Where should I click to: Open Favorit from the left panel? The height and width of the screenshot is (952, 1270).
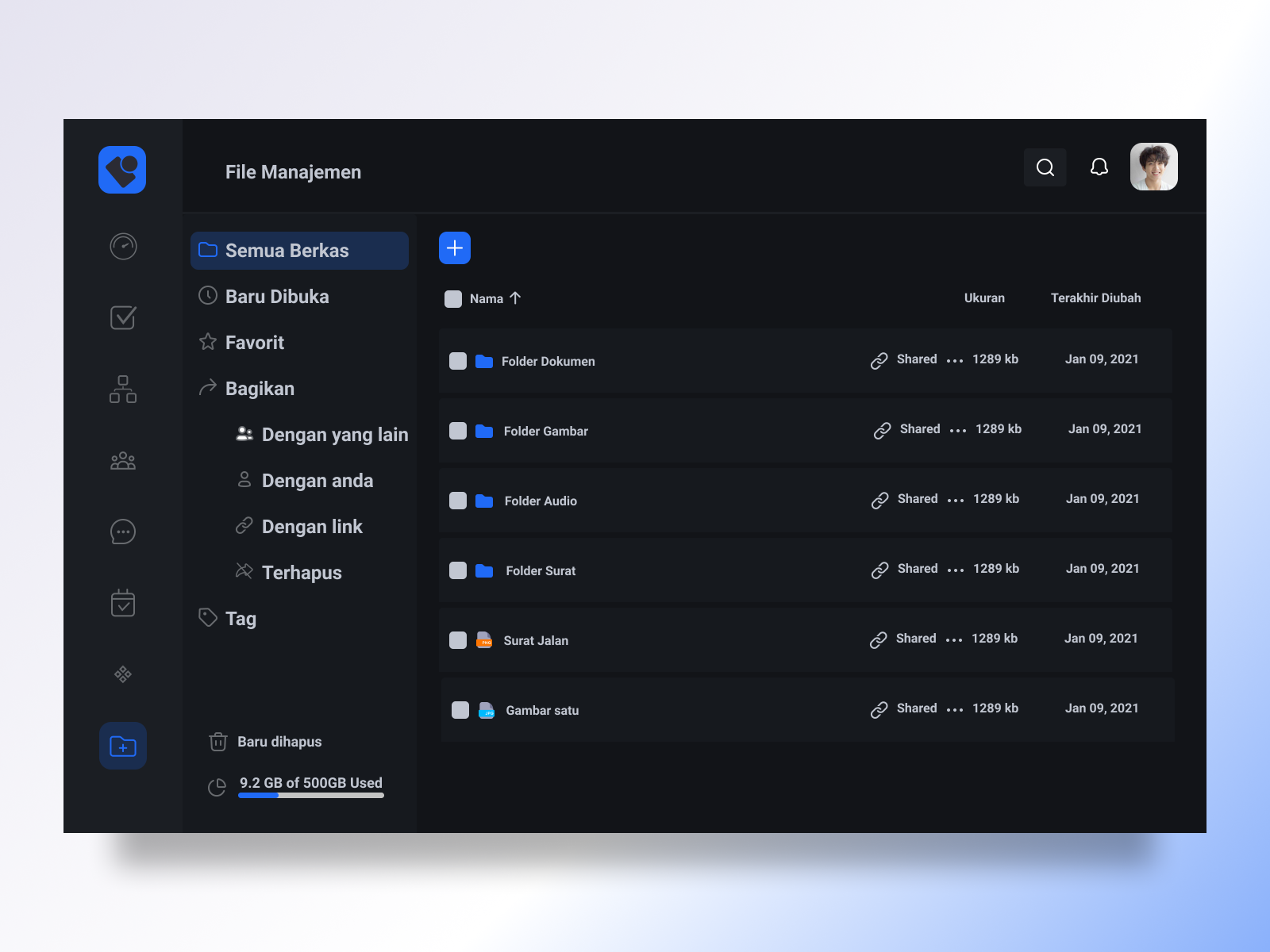pyautogui.click(x=254, y=342)
